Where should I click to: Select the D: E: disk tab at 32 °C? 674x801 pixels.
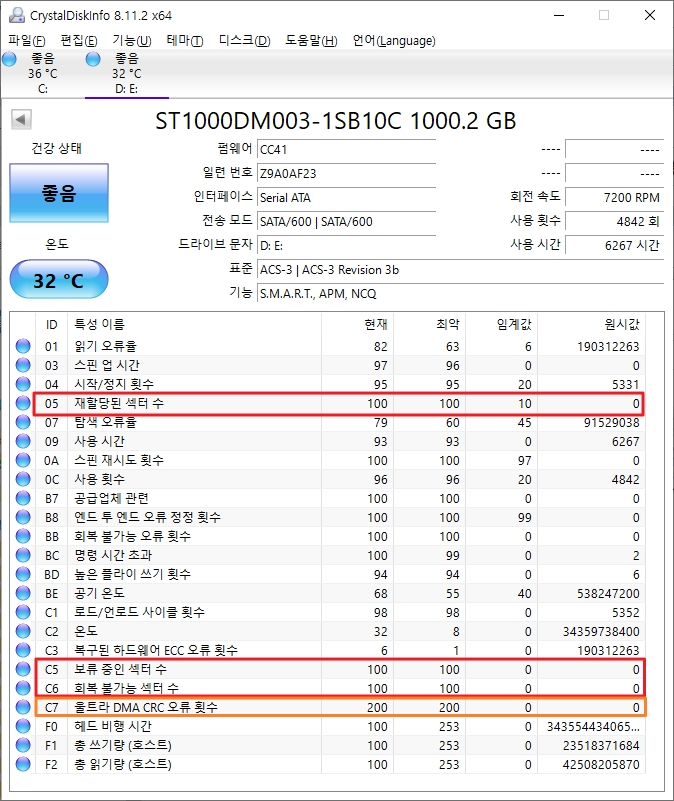pos(127,74)
